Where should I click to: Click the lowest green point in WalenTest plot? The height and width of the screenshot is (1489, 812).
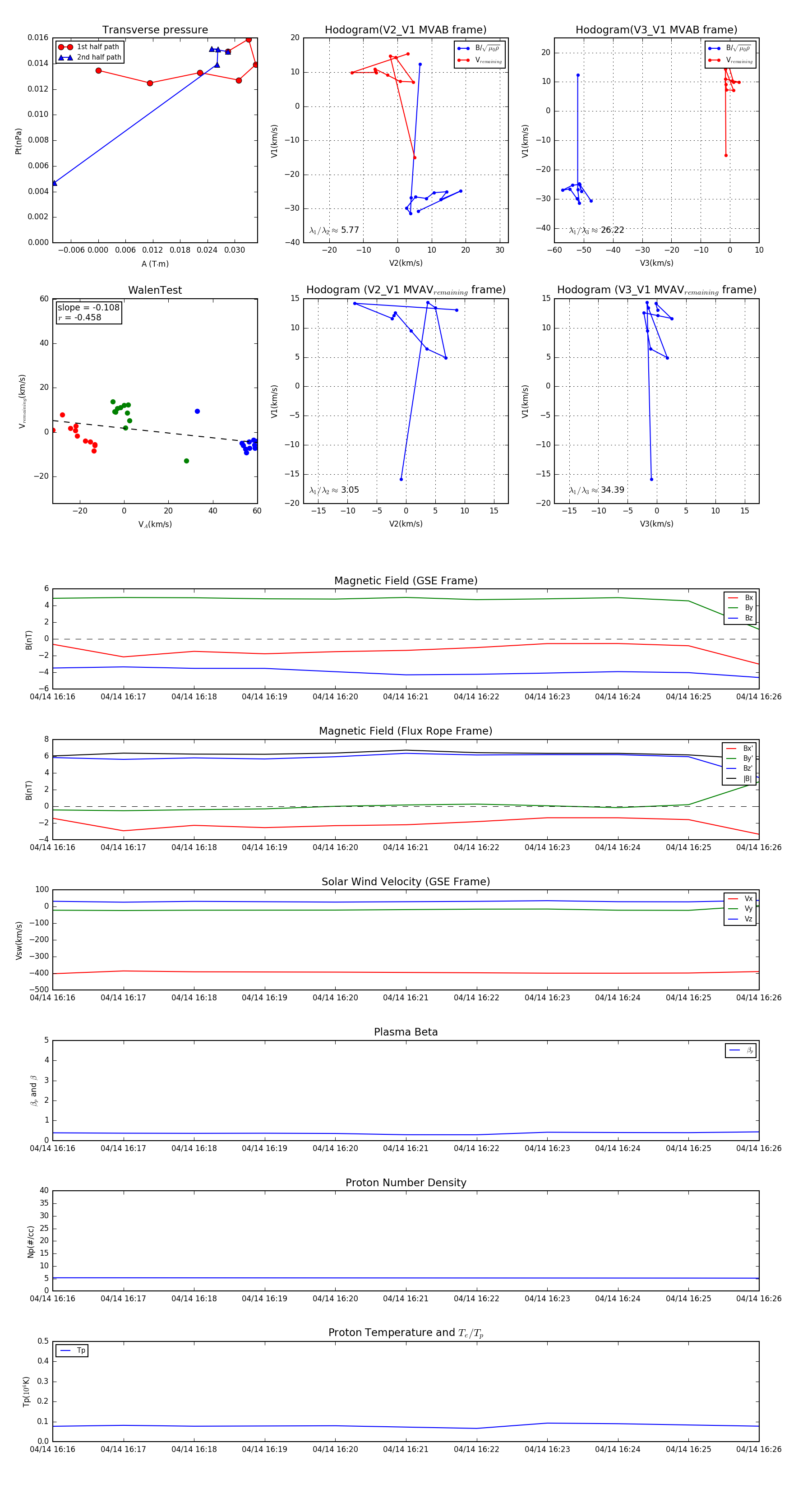[186, 461]
